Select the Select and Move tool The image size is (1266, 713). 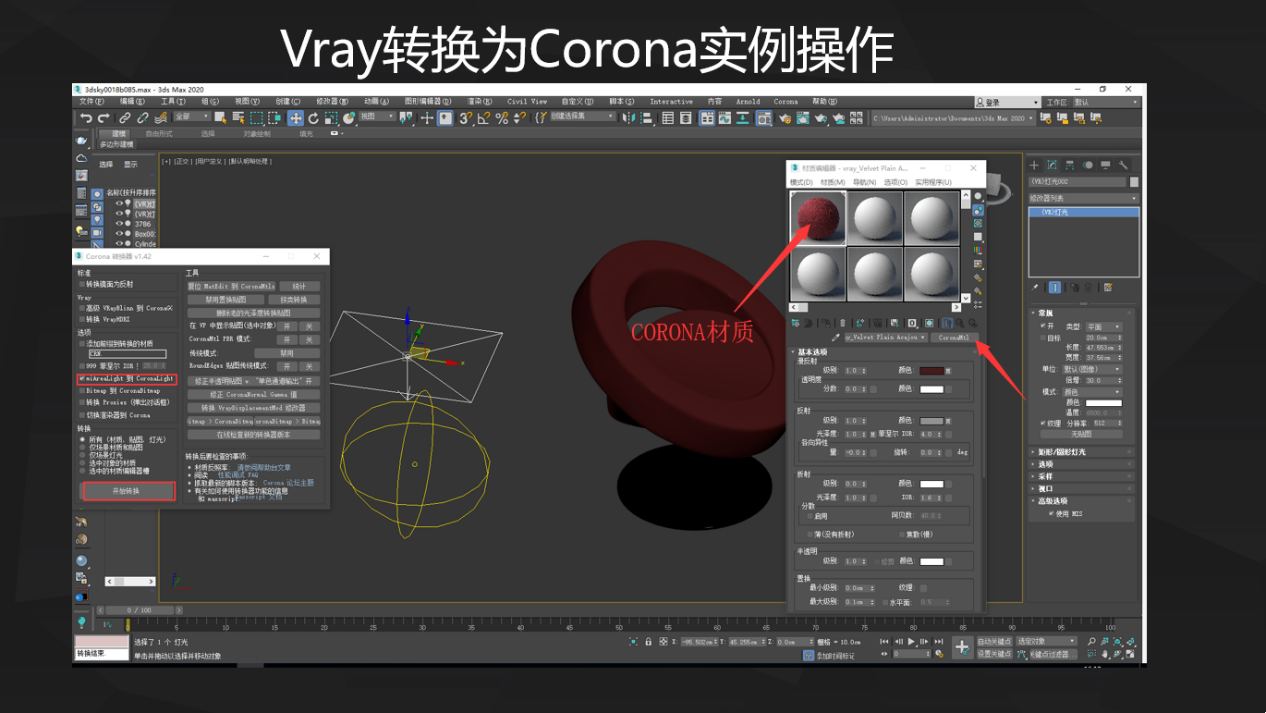[295, 119]
